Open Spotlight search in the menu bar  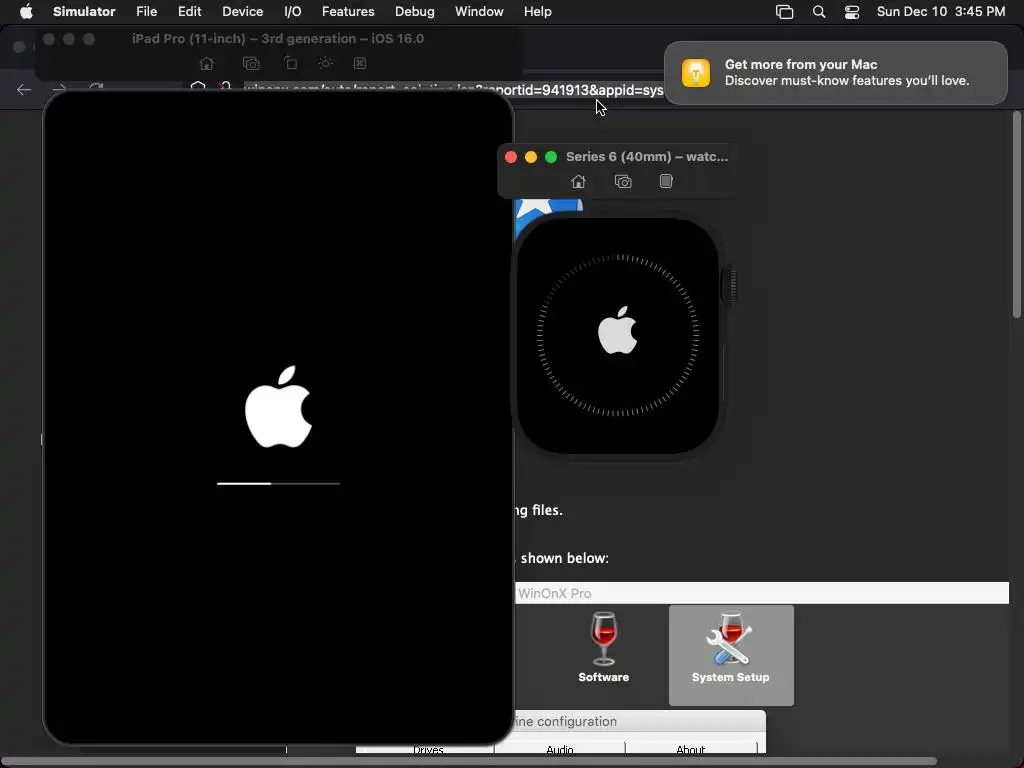[819, 12]
